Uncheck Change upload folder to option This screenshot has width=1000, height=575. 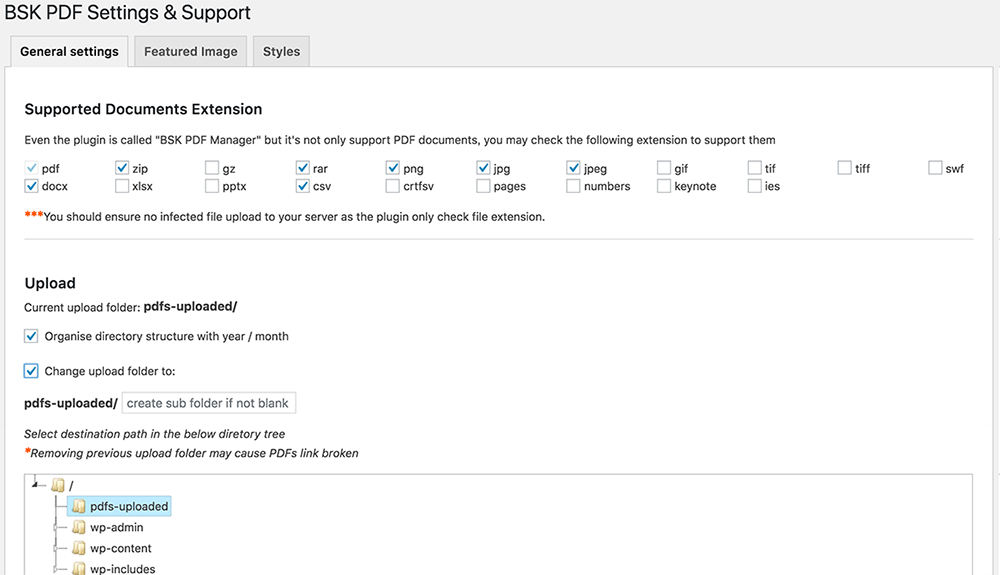click(31, 371)
